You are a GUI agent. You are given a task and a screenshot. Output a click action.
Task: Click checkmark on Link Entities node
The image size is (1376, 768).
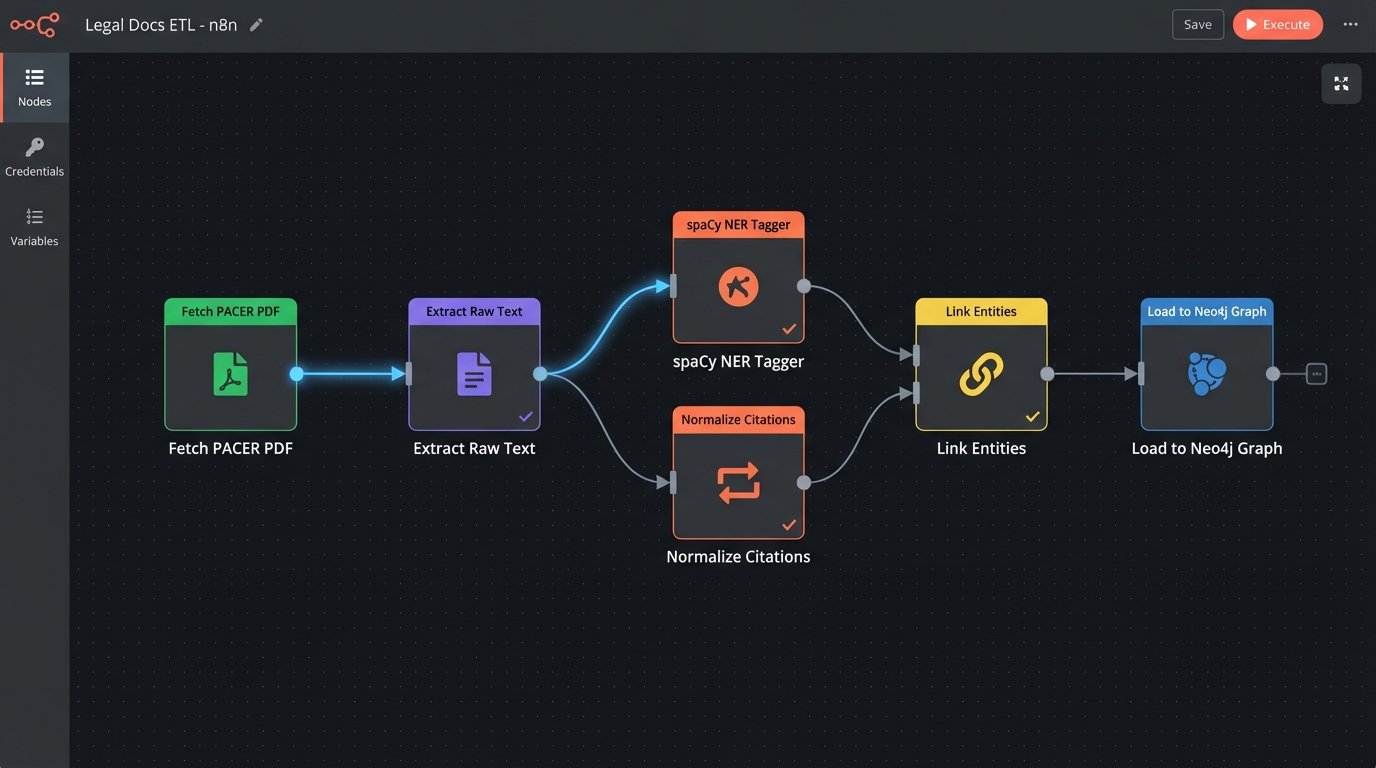(x=1032, y=416)
